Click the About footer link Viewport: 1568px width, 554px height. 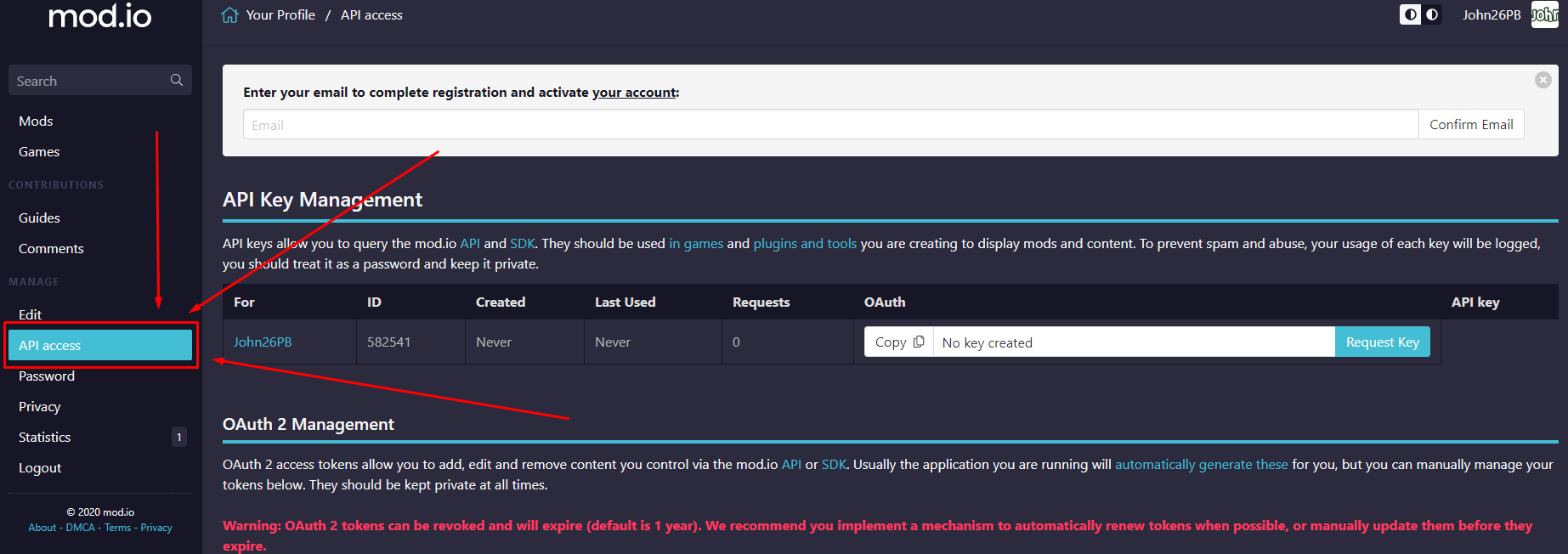pyautogui.click(x=42, y=528)
